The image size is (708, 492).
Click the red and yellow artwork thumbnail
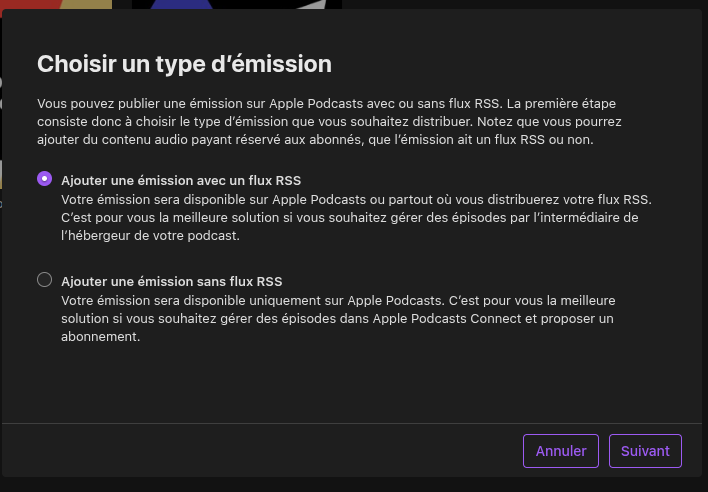click(x=56, y=5)
